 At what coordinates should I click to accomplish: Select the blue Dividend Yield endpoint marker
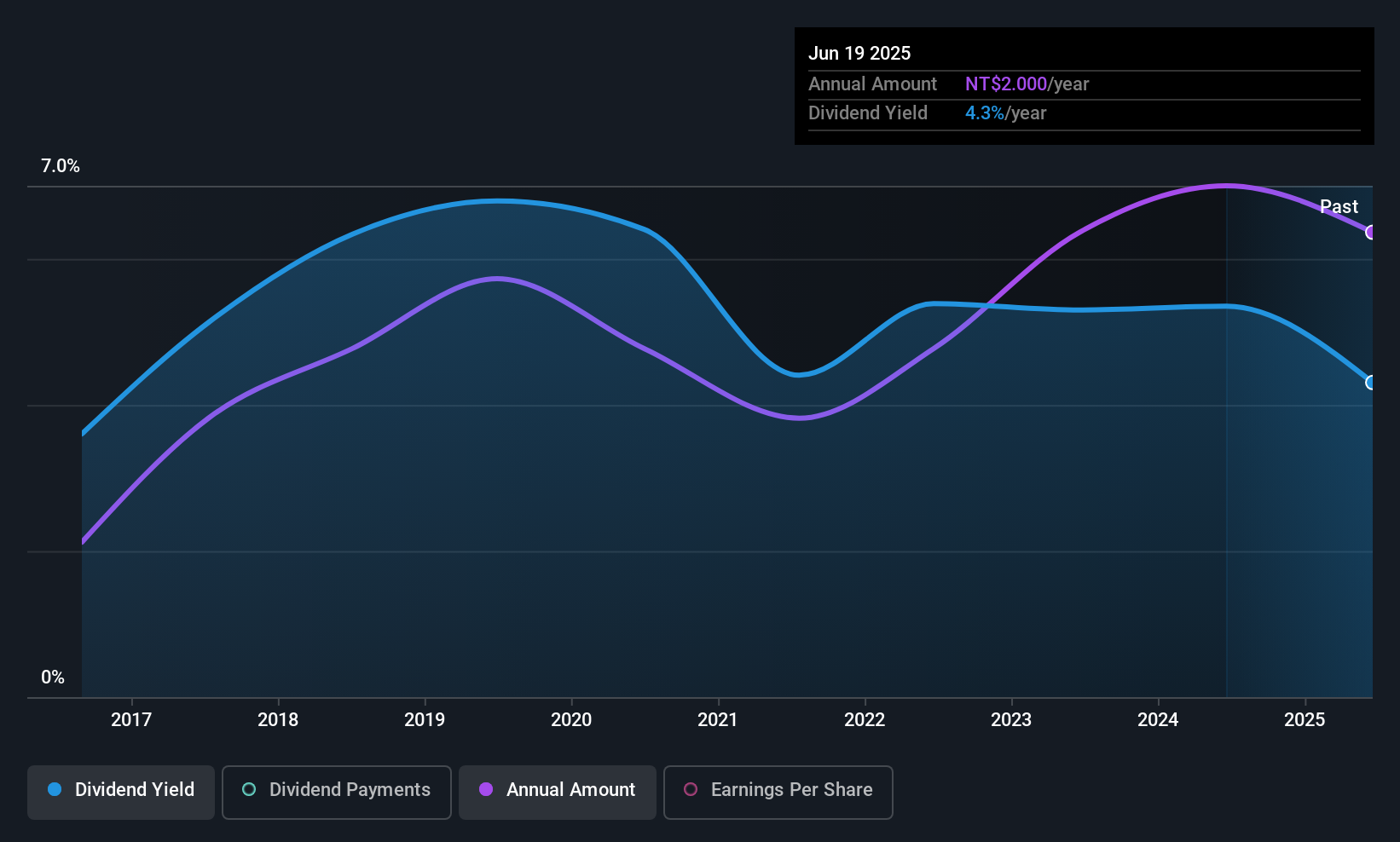point(1371,383)
